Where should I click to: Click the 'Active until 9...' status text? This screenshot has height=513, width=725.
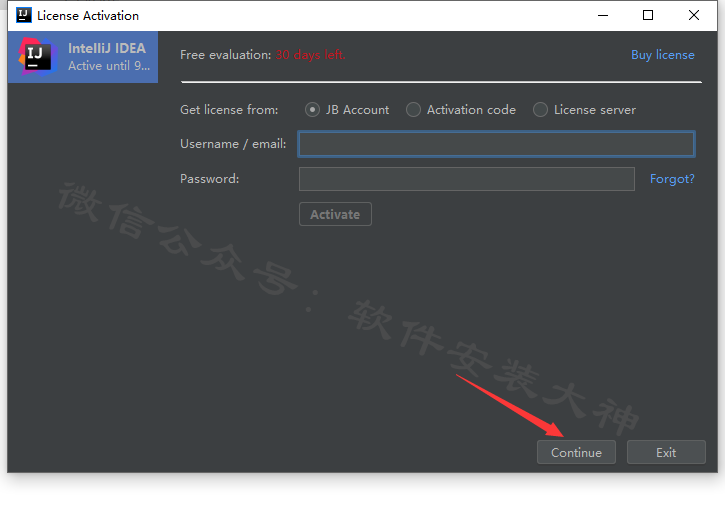[109, 66]
